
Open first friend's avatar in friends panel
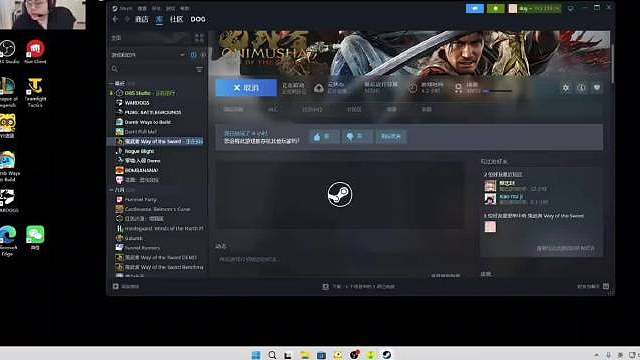490,186
